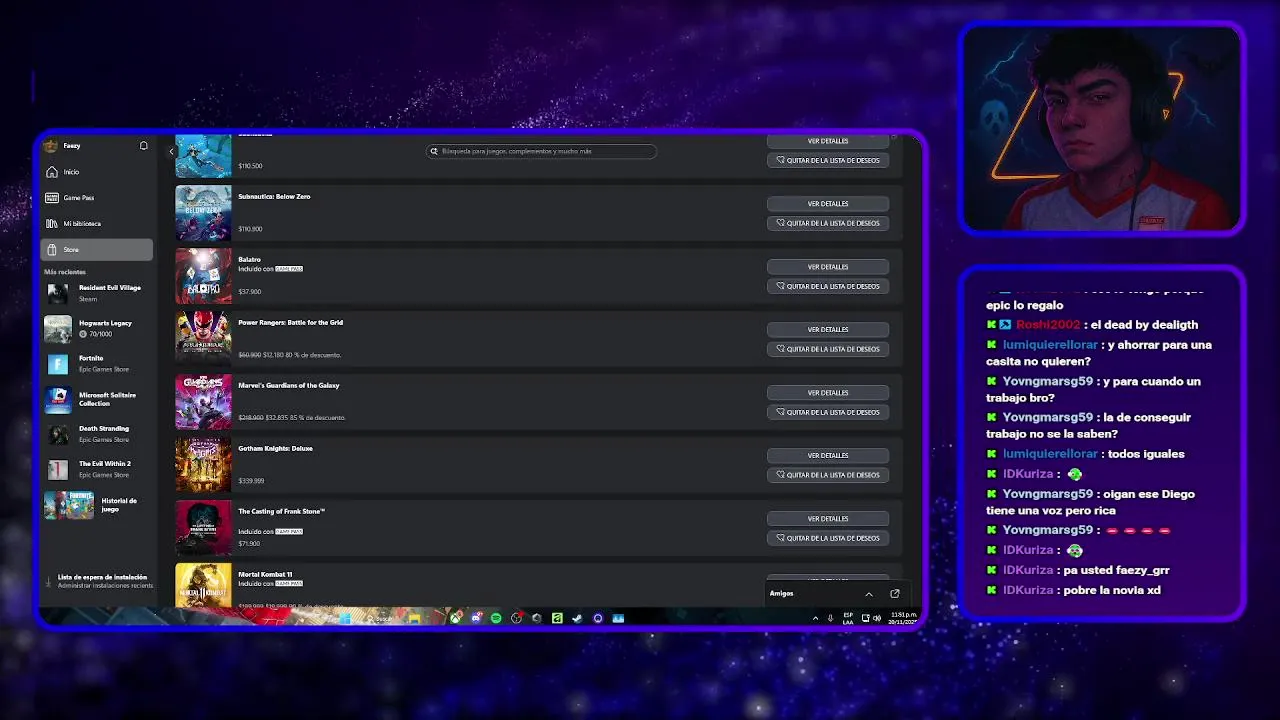Open Resident Evil Village from recents
The height and width of the screenshot is (720, 1280).
(x=96, y=293)
